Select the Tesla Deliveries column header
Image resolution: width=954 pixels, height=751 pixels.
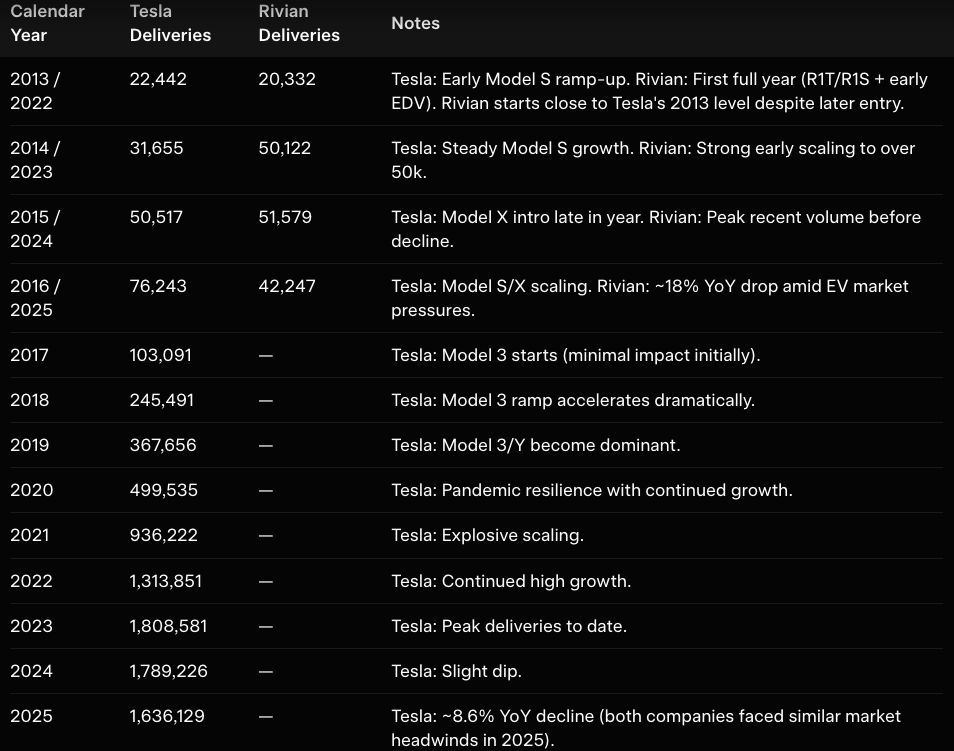point(170,23)
